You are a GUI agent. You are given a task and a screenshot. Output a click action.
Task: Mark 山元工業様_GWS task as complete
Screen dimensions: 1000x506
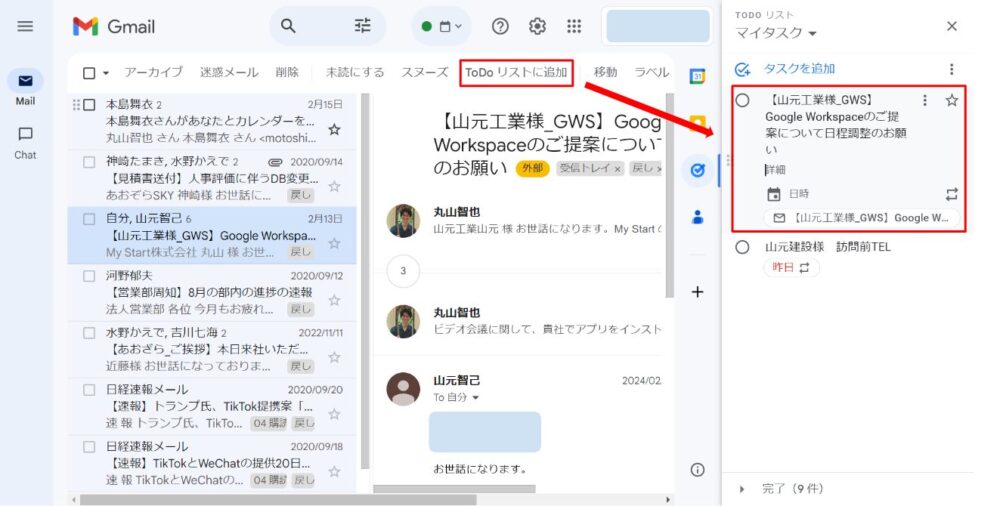[742, 100]
